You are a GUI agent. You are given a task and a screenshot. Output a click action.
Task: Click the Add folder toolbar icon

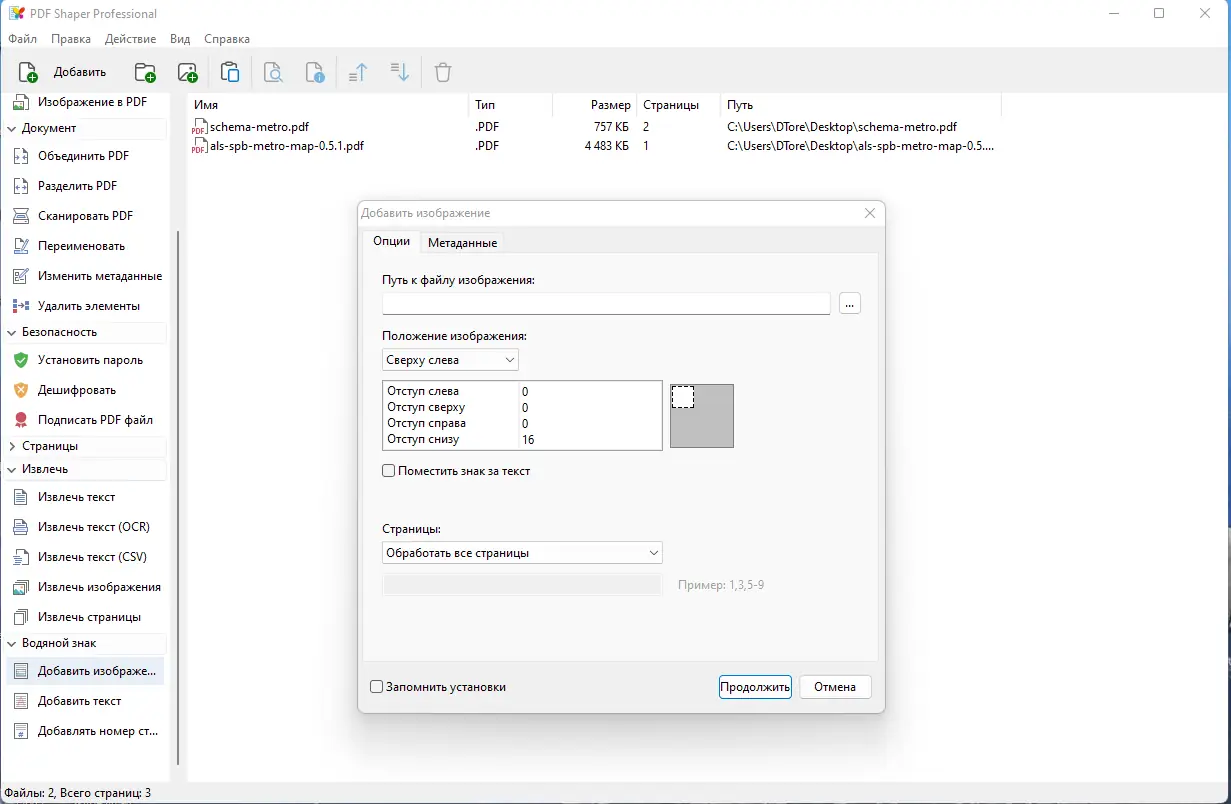pyautogui.click(x=145, y=72)
